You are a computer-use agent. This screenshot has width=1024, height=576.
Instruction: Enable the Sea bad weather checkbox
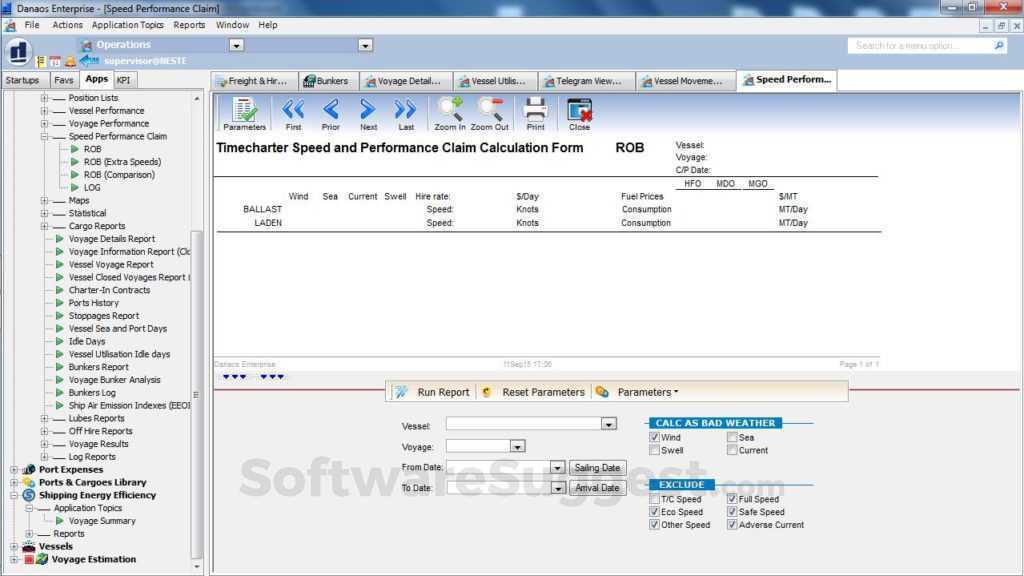click(734, 437)
